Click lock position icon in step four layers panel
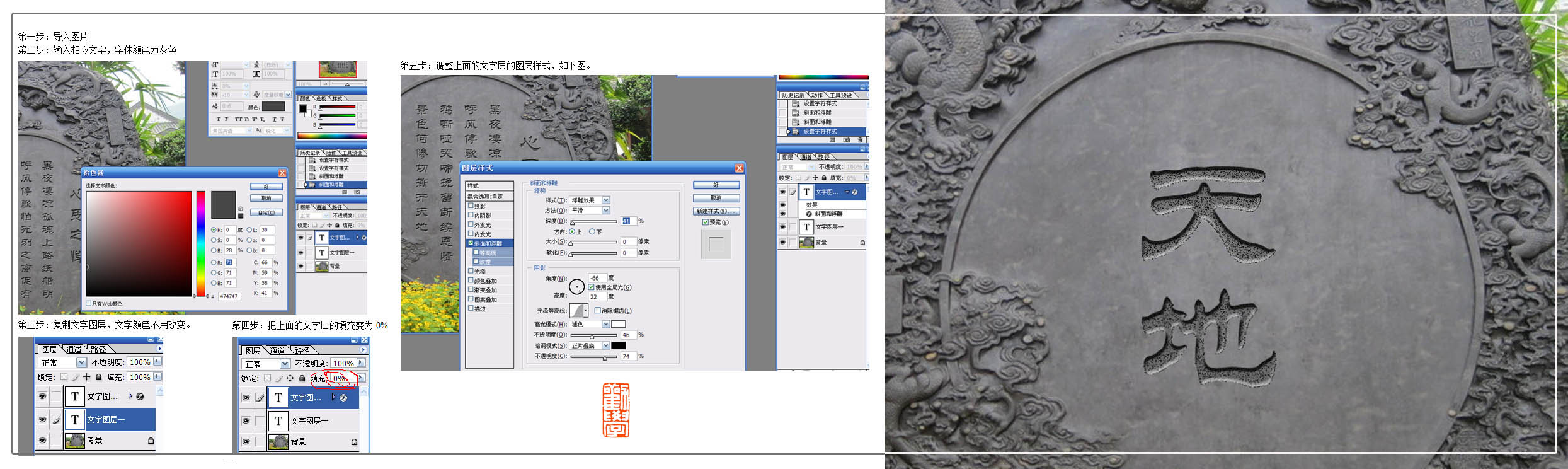Image resolution: width=1568 pixels, height=469 pixels. [x=290, y=378]
